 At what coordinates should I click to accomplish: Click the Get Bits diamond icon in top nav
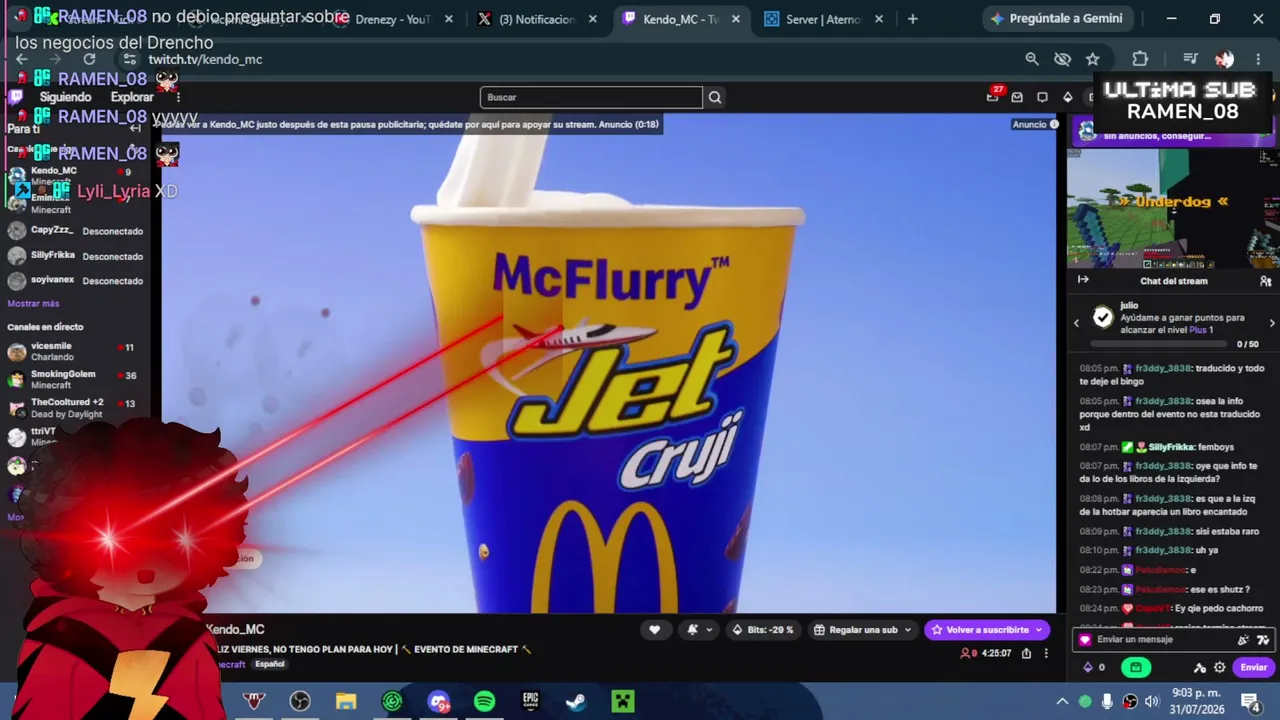coord(1068,97)
